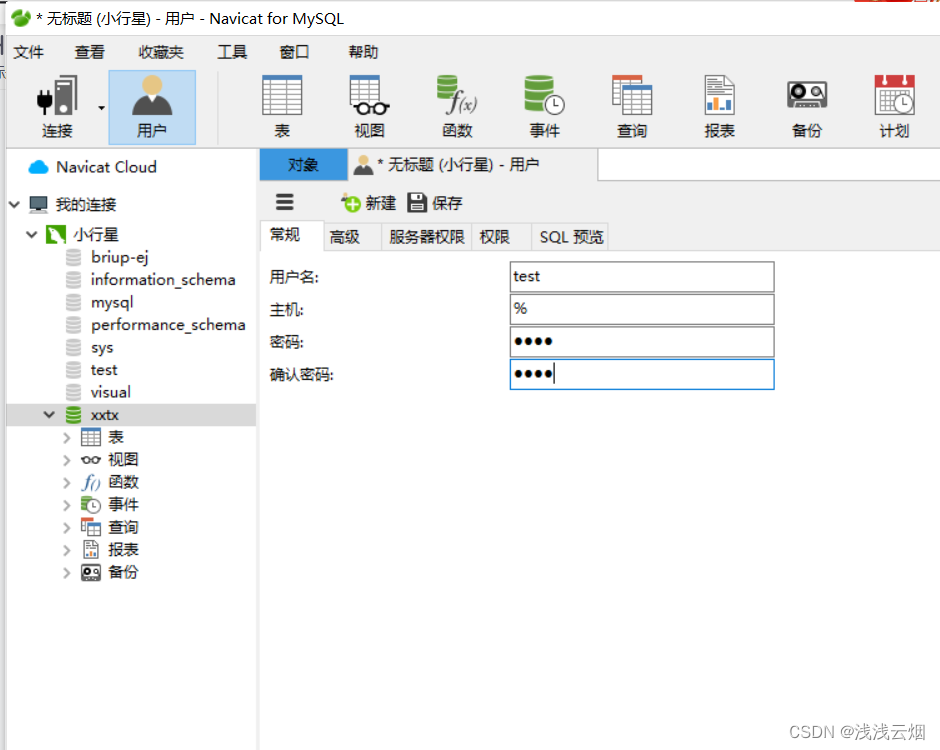Open the 工具 menu
This screenshot has height=750, width=940.
coord(232,52)
